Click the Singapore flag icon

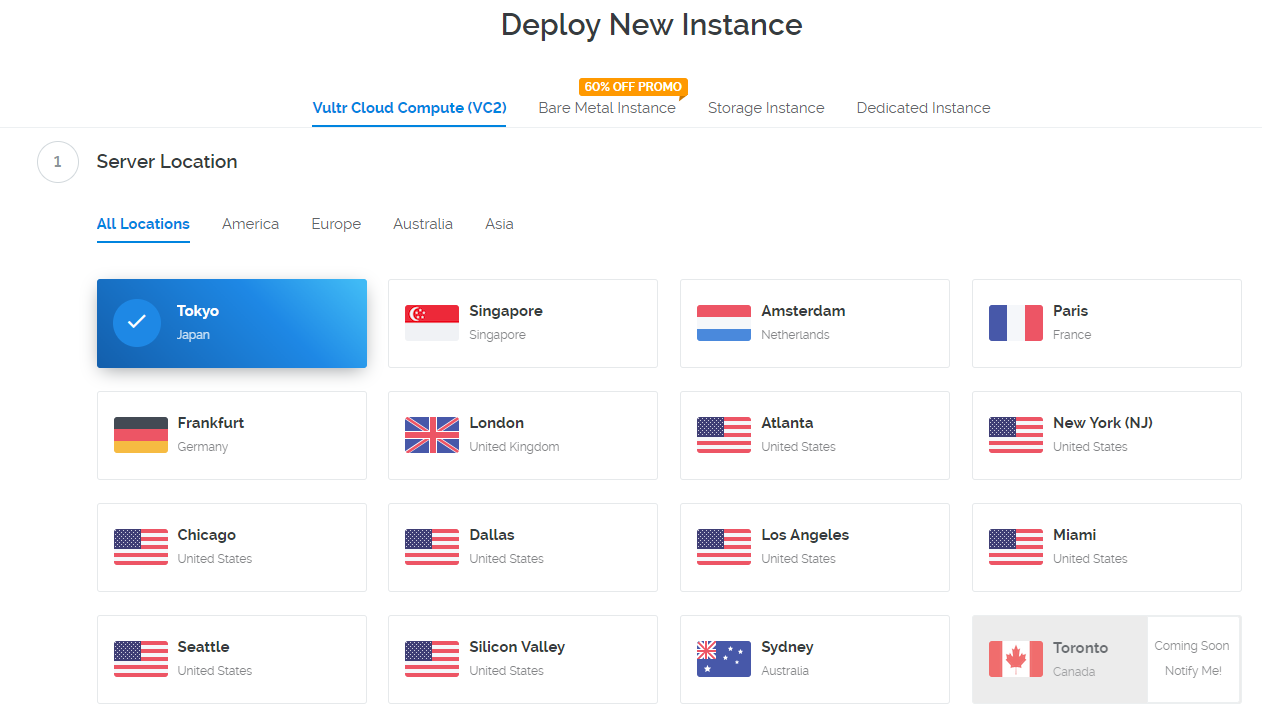pos(432,323)
